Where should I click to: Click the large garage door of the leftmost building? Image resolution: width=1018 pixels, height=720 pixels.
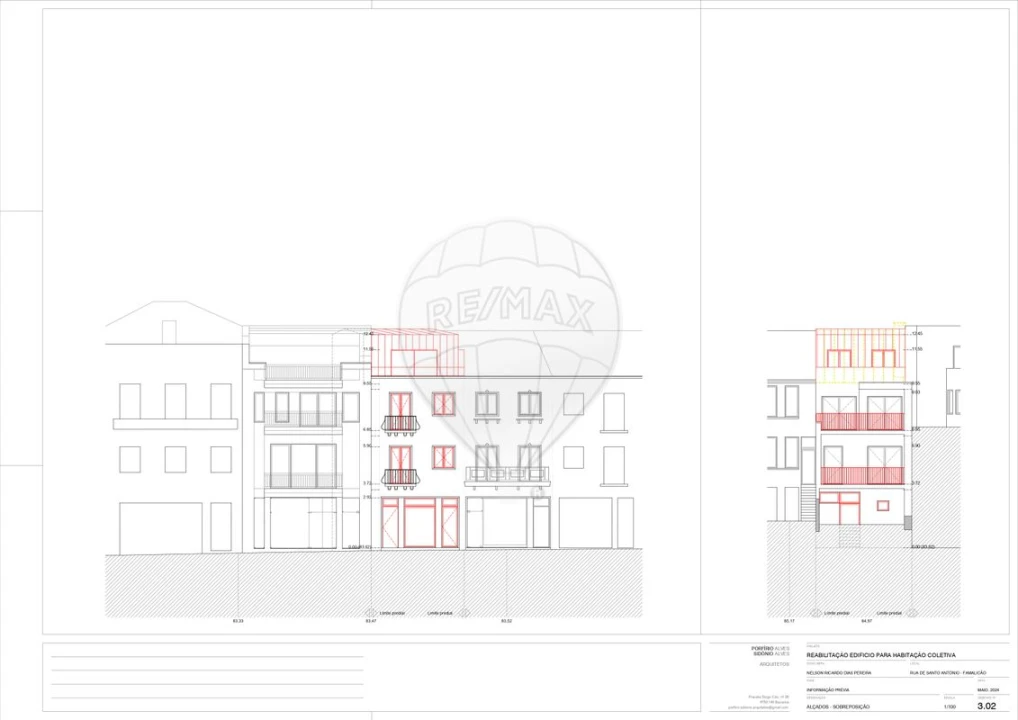(160, 527)
